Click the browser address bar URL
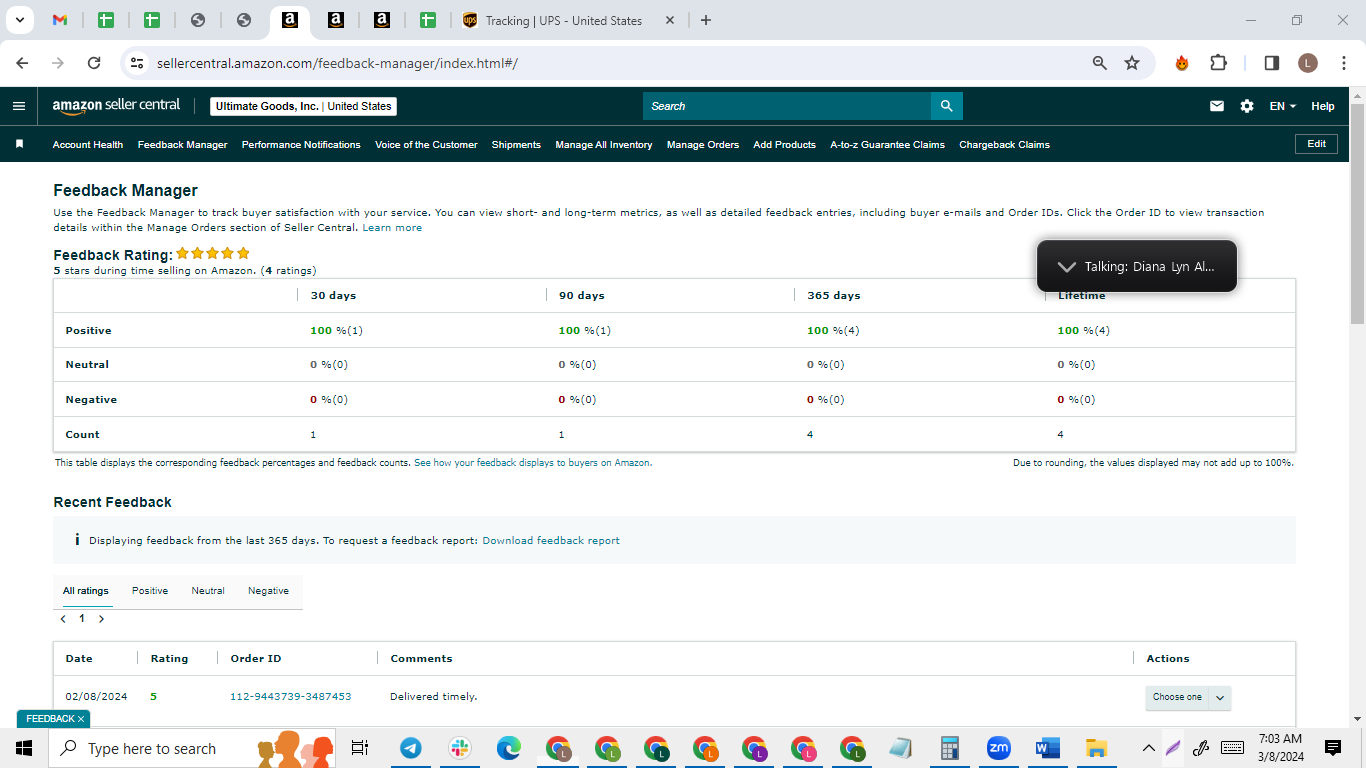Screen dimensions: 1366x768 click(x=338, y=63)
